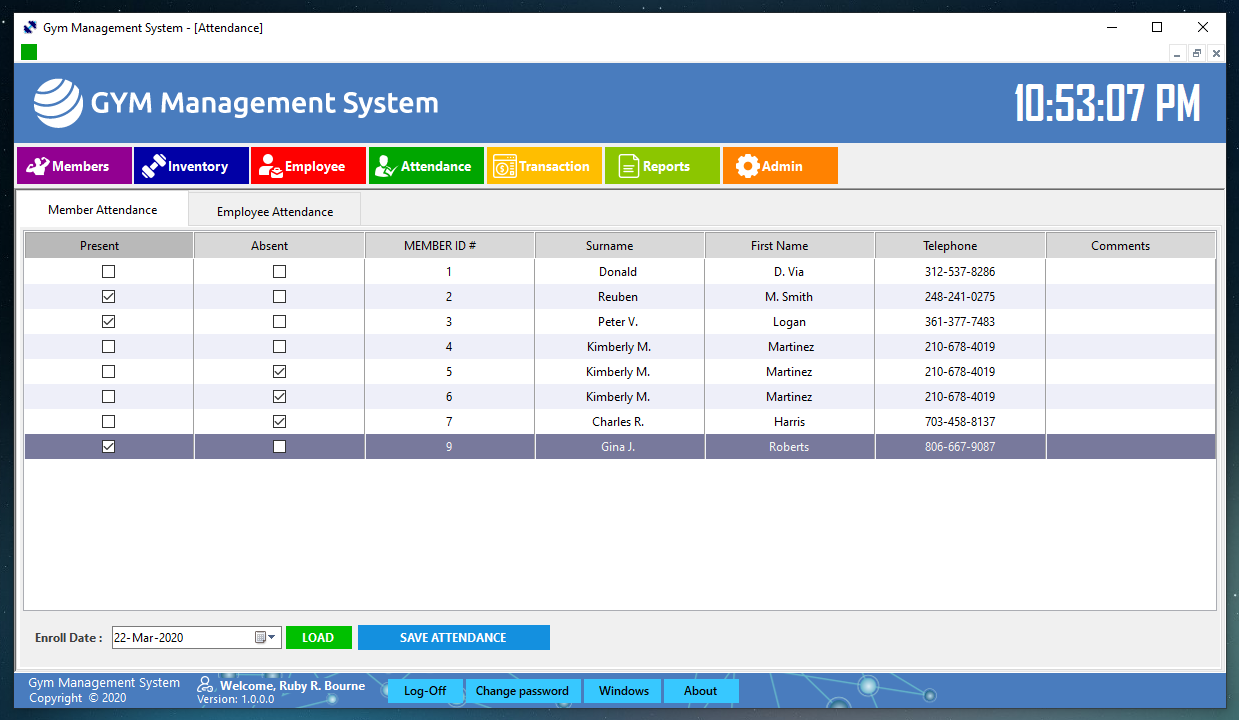Viewport: 1239px width, 720px height.
Task: Uncheck Present for member Reuben
Action: [x=109, y=297]
